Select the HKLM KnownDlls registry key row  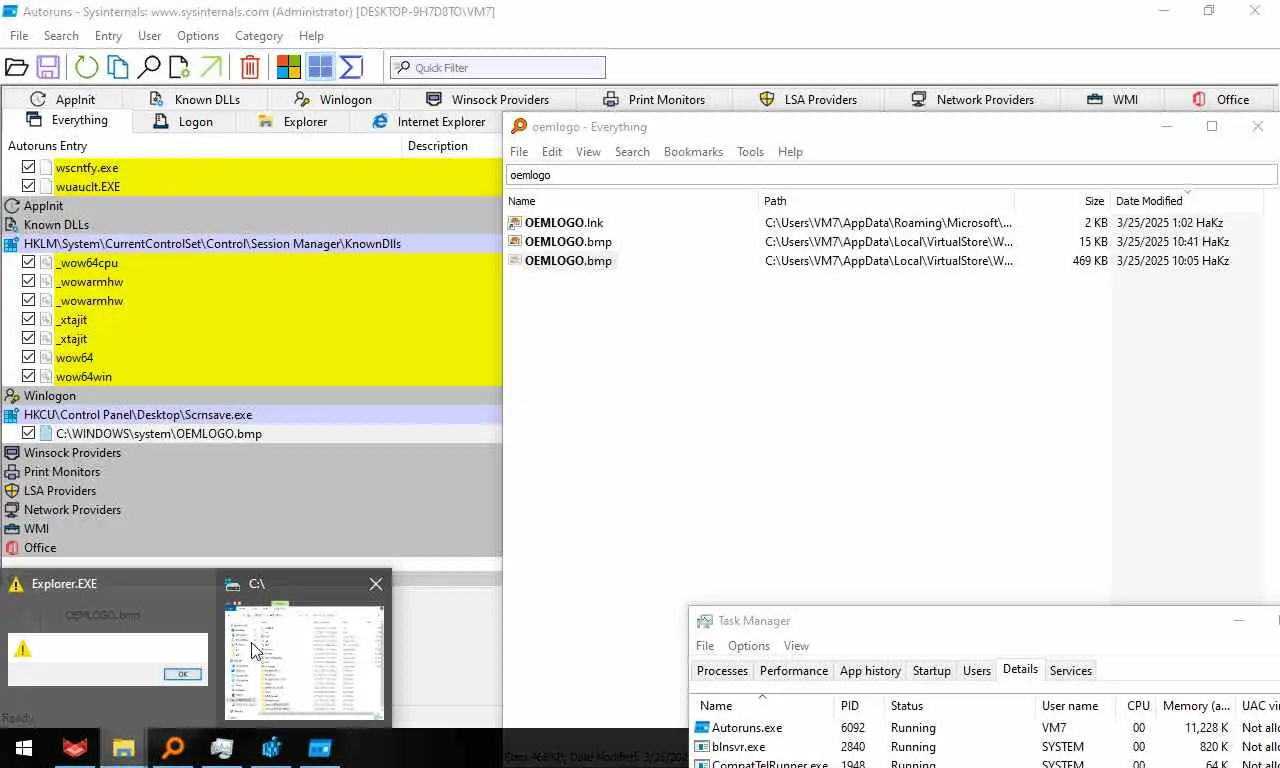[x=251, y=244]
